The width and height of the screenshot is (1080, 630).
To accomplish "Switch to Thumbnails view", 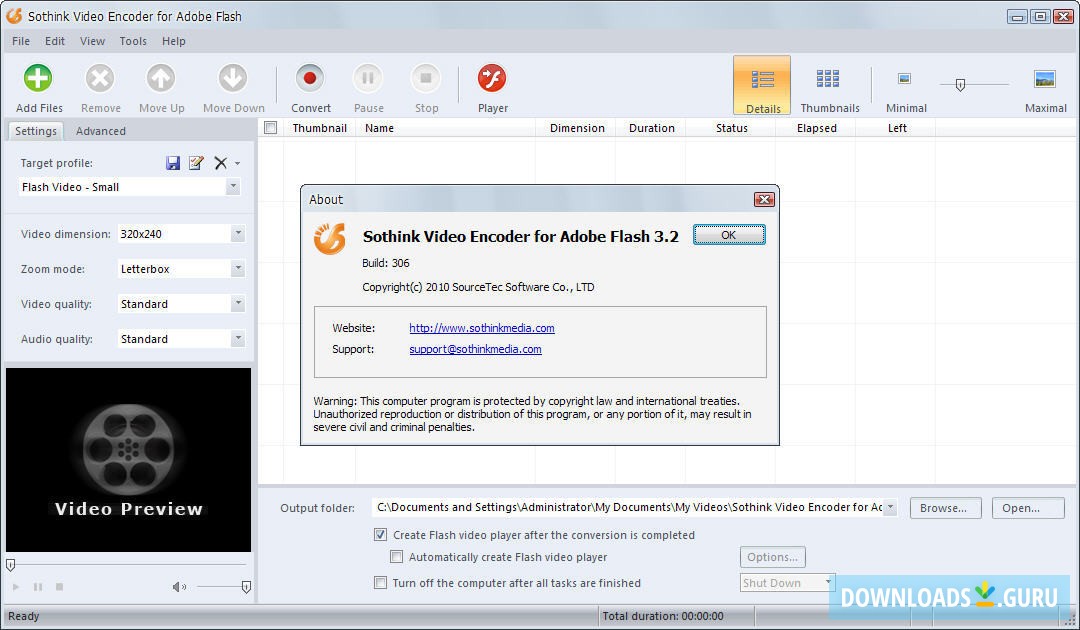I will pos(829,85).
